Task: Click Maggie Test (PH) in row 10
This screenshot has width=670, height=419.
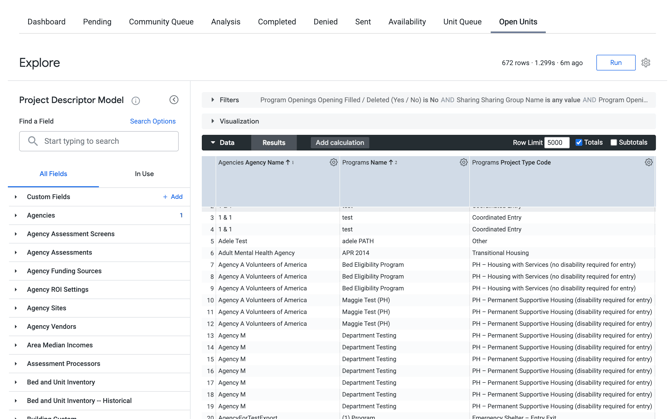Action: 366,300
